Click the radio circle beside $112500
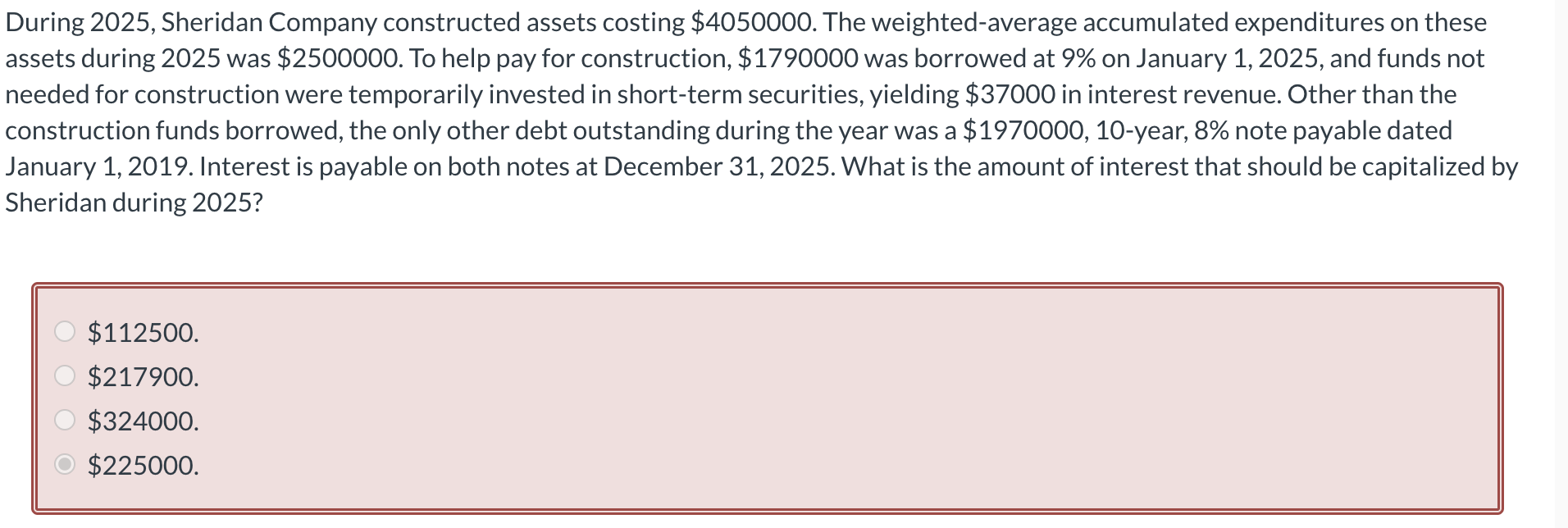1568x528 pixels. (63, 331)
